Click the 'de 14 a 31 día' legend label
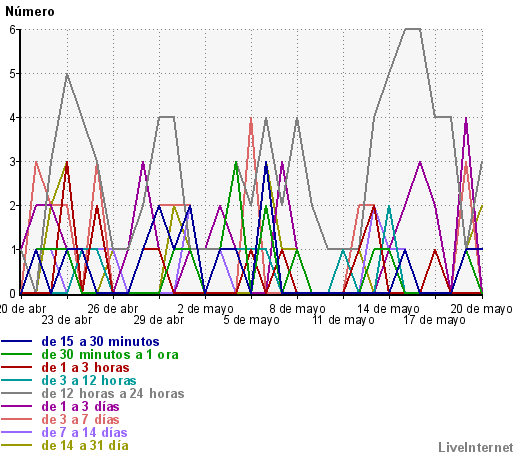The height and width of the screenshot is (457, 520). 85,446
